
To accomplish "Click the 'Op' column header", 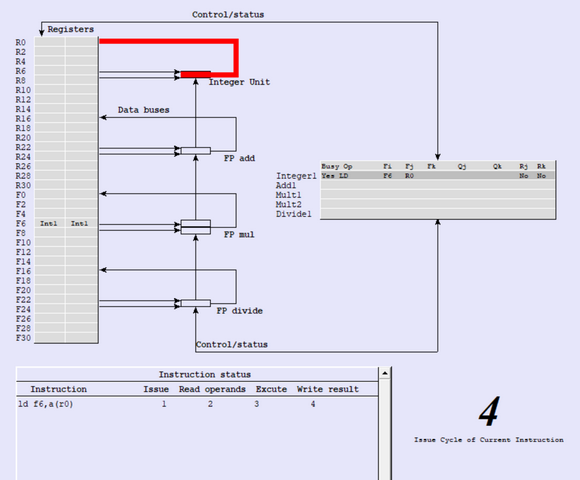I will point(348,166).
